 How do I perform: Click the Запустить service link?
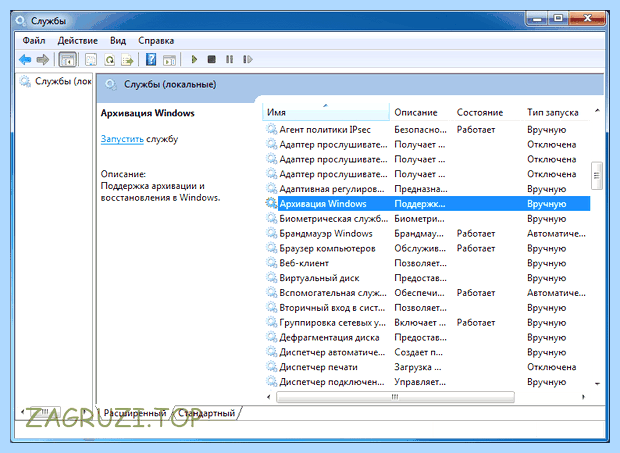(x=122, y=139)
